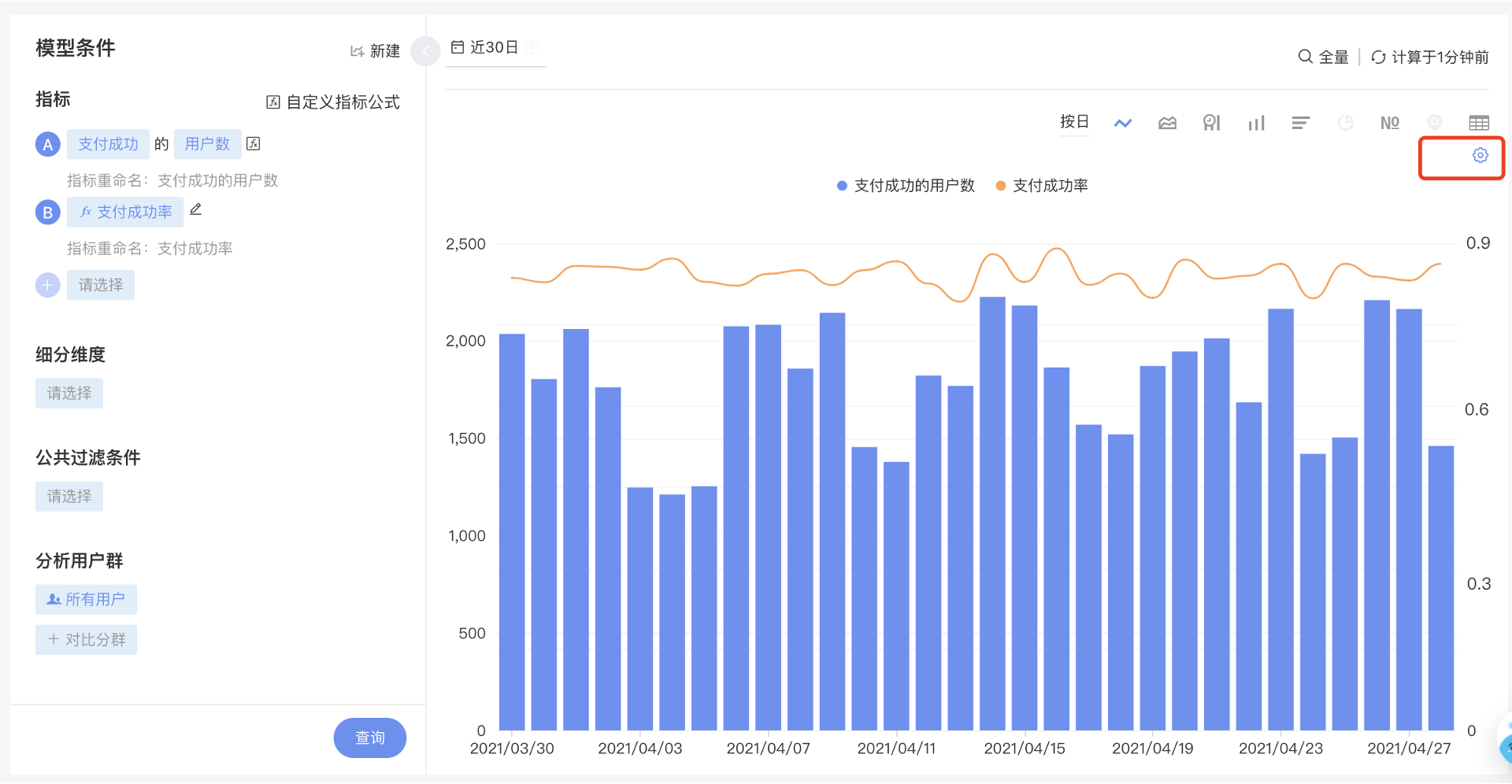
Task: Change the 支付成功 event selector
Action: (x=108, y=144)
